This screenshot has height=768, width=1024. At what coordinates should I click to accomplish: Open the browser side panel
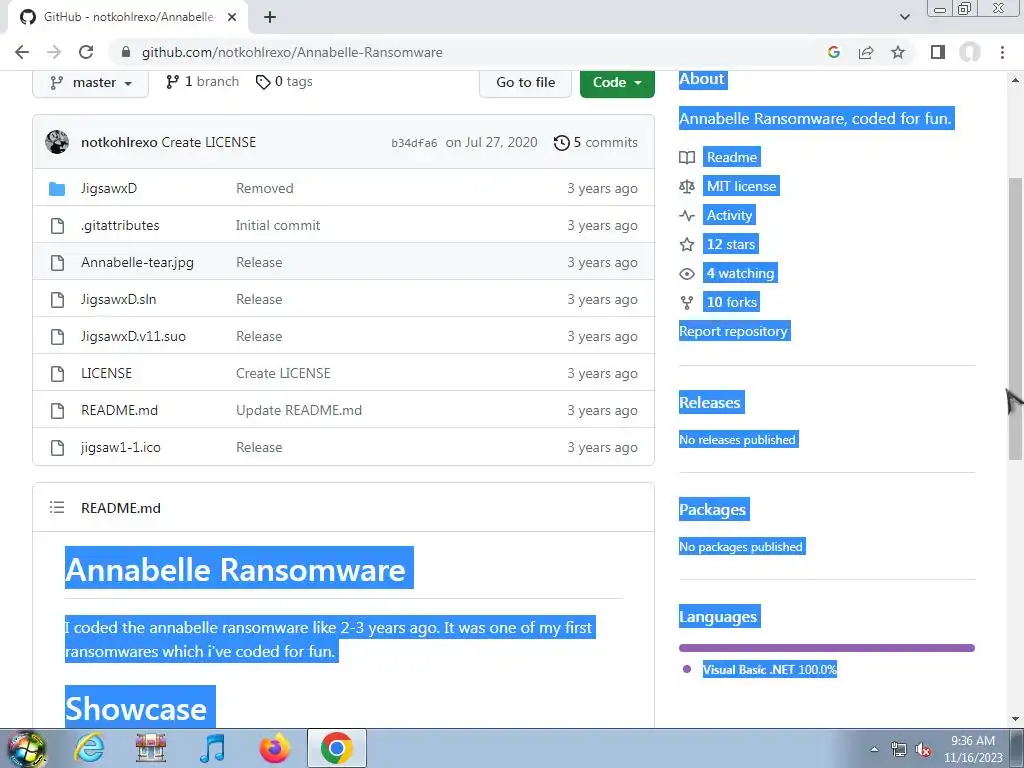[938, 52]
